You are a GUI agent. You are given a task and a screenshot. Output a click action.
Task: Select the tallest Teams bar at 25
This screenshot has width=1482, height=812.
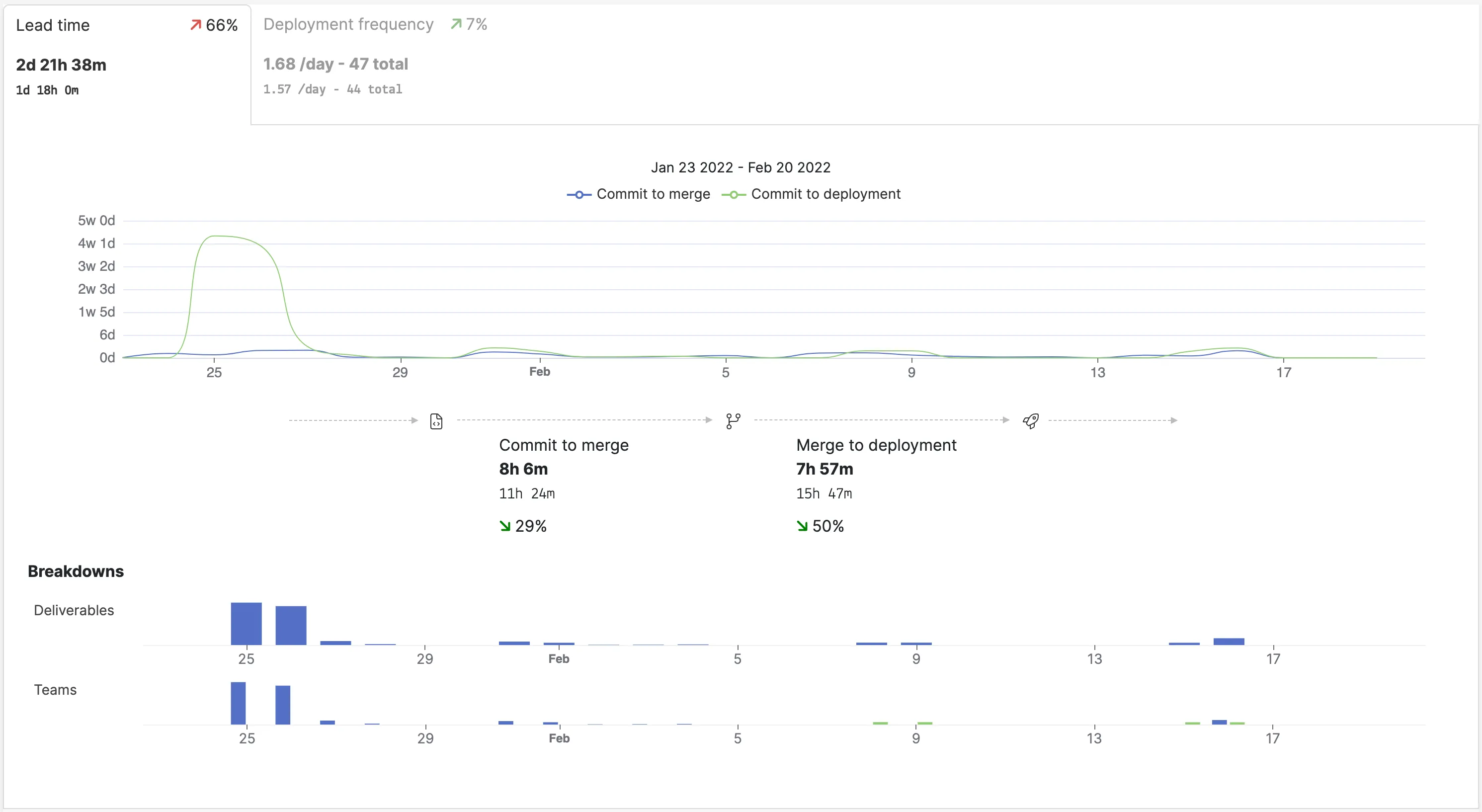[x=238, y=703]
